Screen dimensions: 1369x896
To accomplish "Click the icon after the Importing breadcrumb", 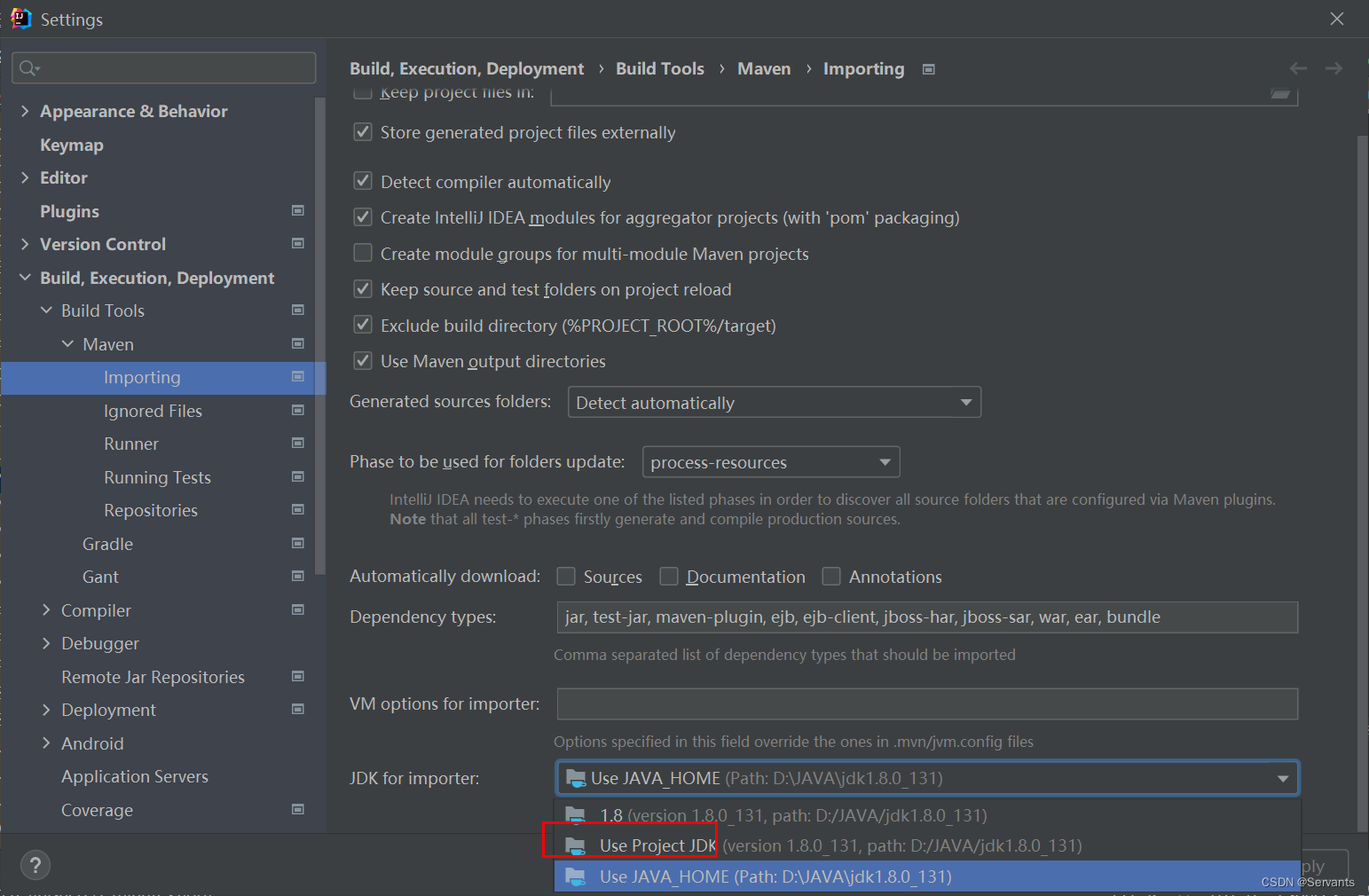I will pos(929,69).
